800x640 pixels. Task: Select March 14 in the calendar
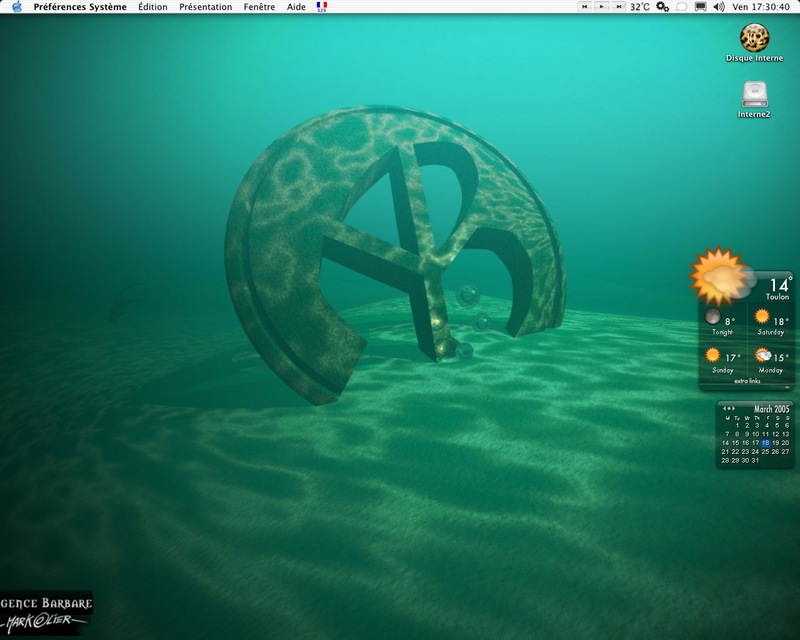726,443
